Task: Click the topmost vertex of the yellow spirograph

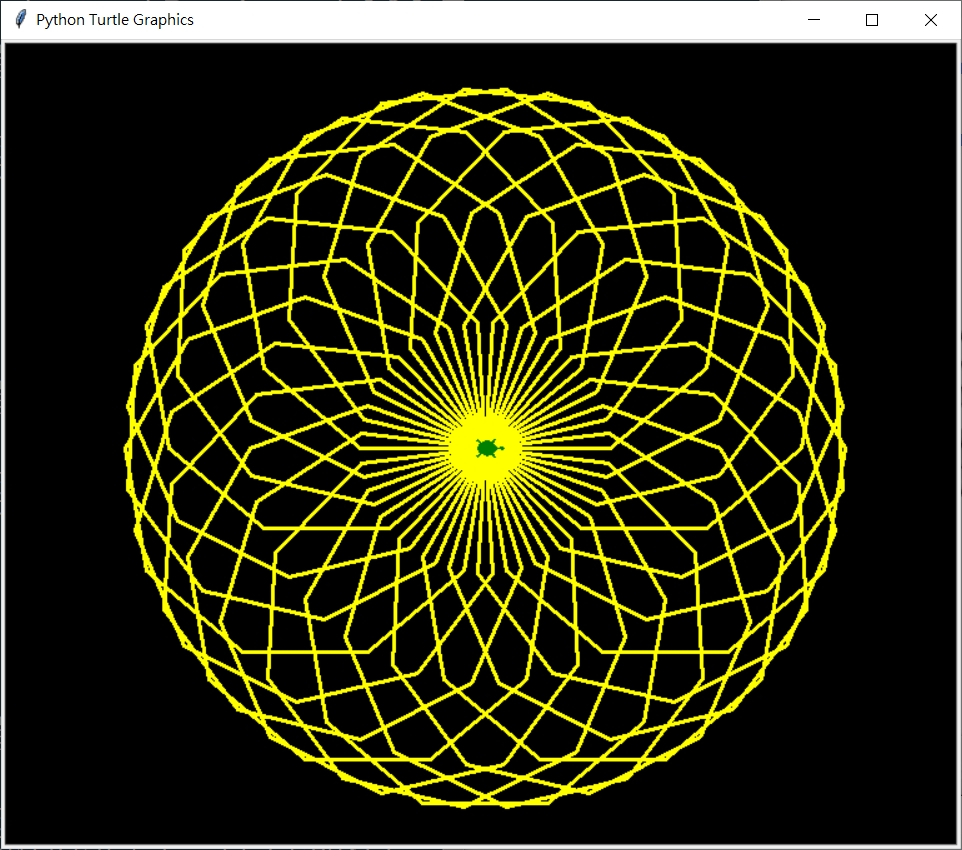Action: point(487,88)
